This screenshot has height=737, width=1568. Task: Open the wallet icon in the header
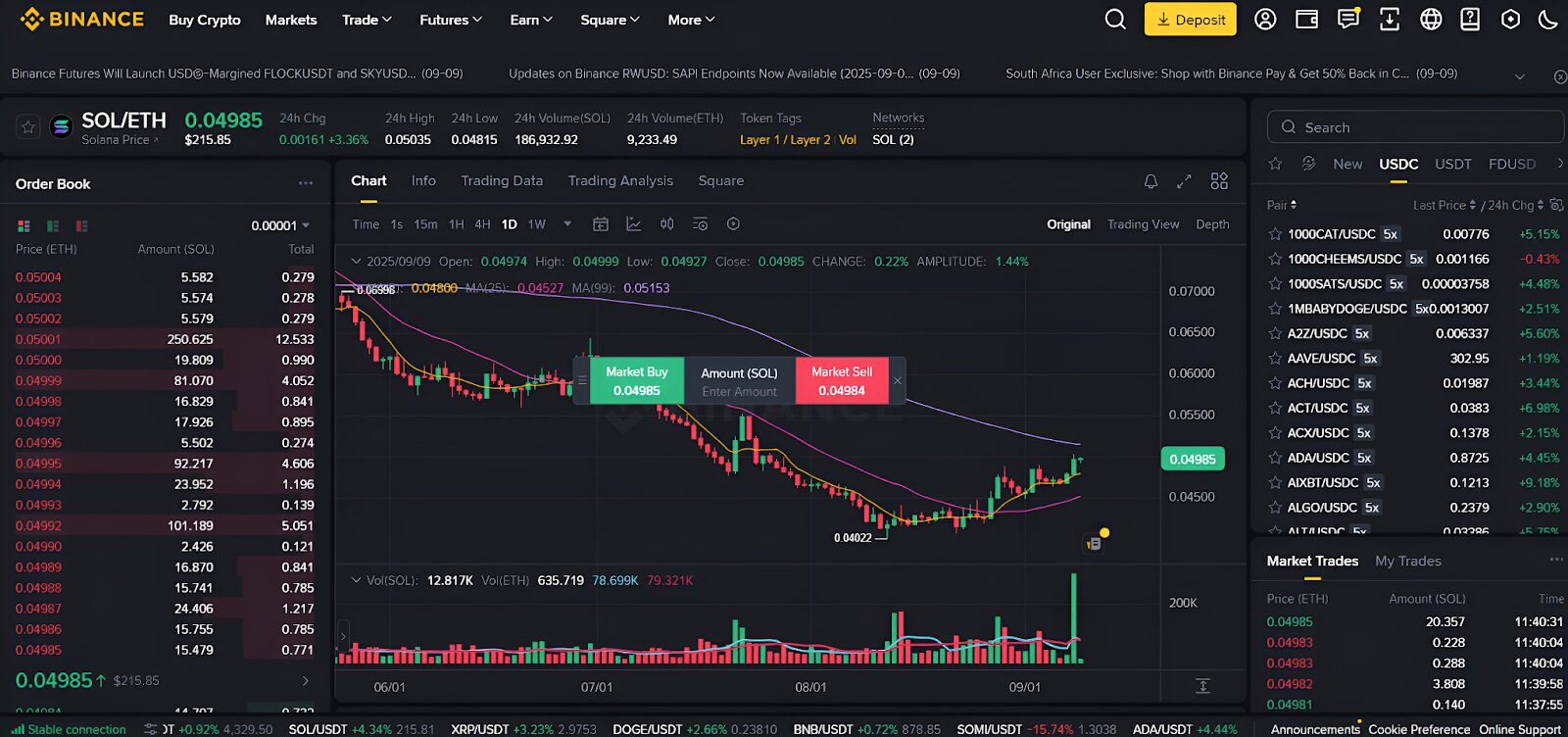tap(1306, 20)
